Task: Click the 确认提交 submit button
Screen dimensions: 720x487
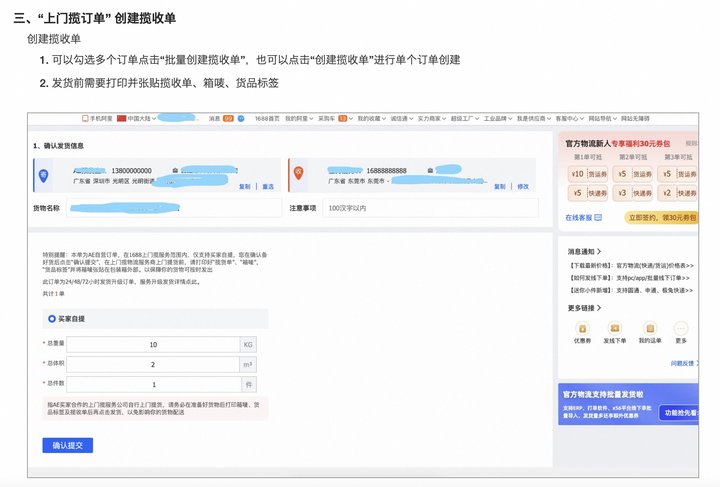Action: point(68,446)
